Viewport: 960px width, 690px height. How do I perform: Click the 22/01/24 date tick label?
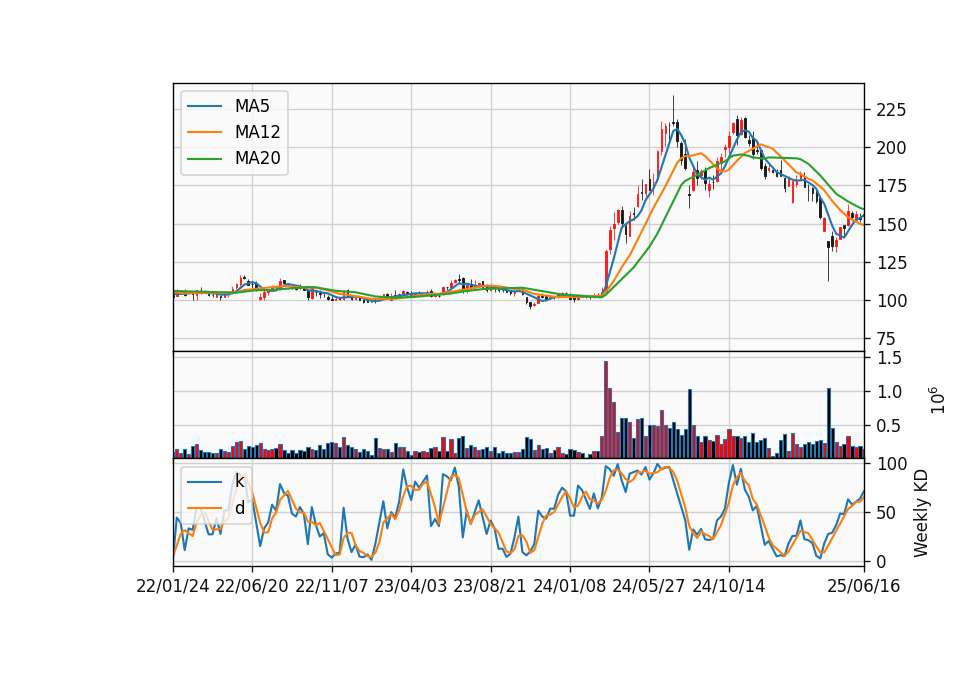[173, 586]
